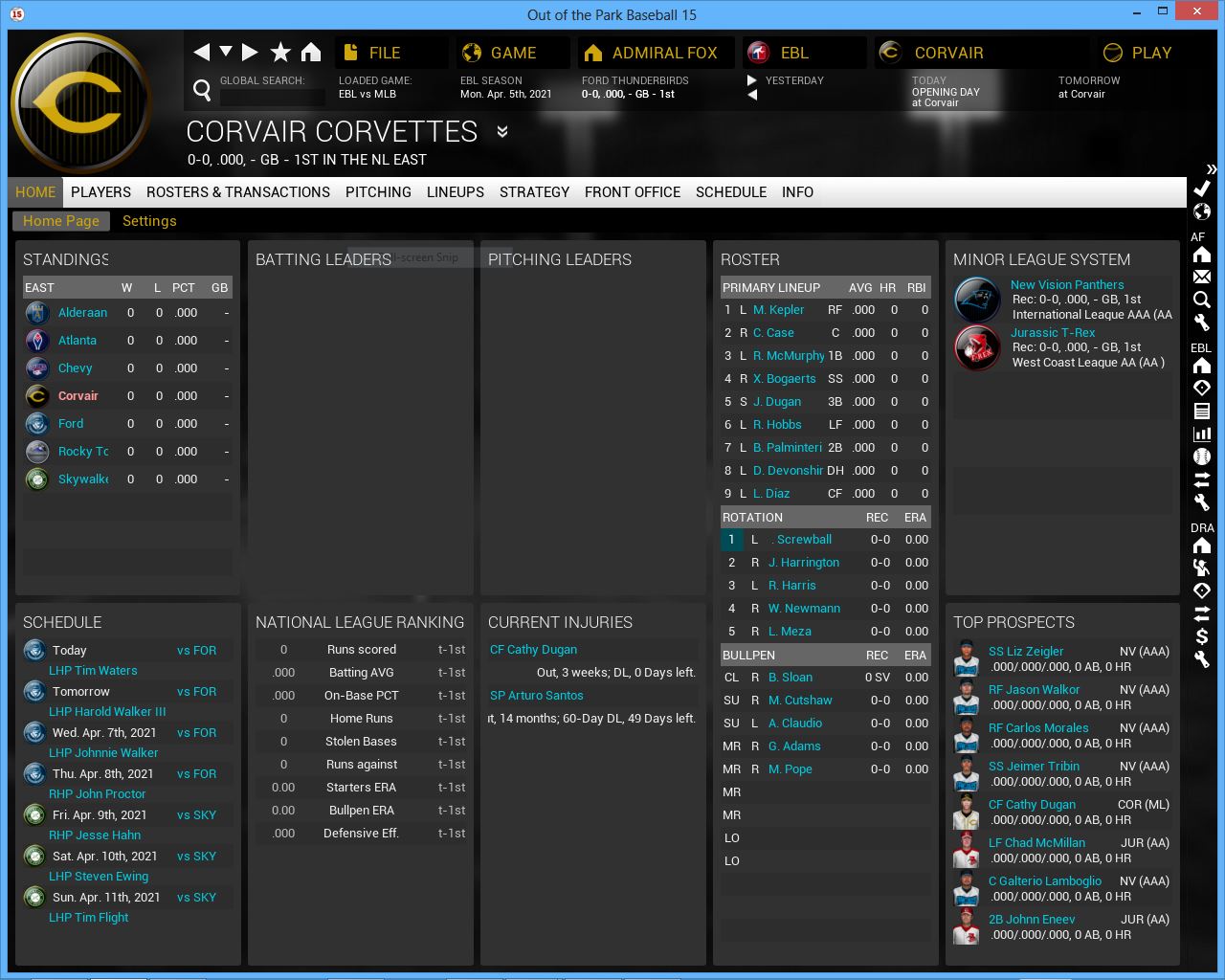Open the AF manager home icon
Image resolution: width=1225 pixels, height=980 pixels.
coord(1202,255)
